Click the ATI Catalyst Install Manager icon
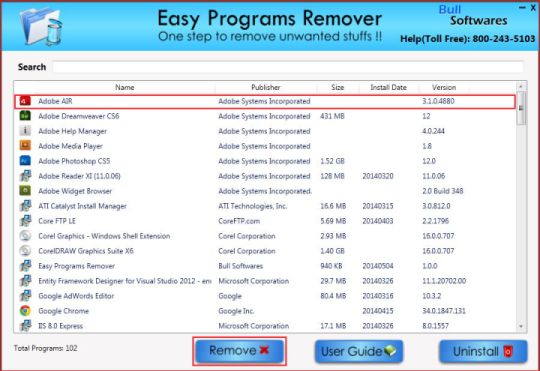540x371 pixels. click(25, 206)
